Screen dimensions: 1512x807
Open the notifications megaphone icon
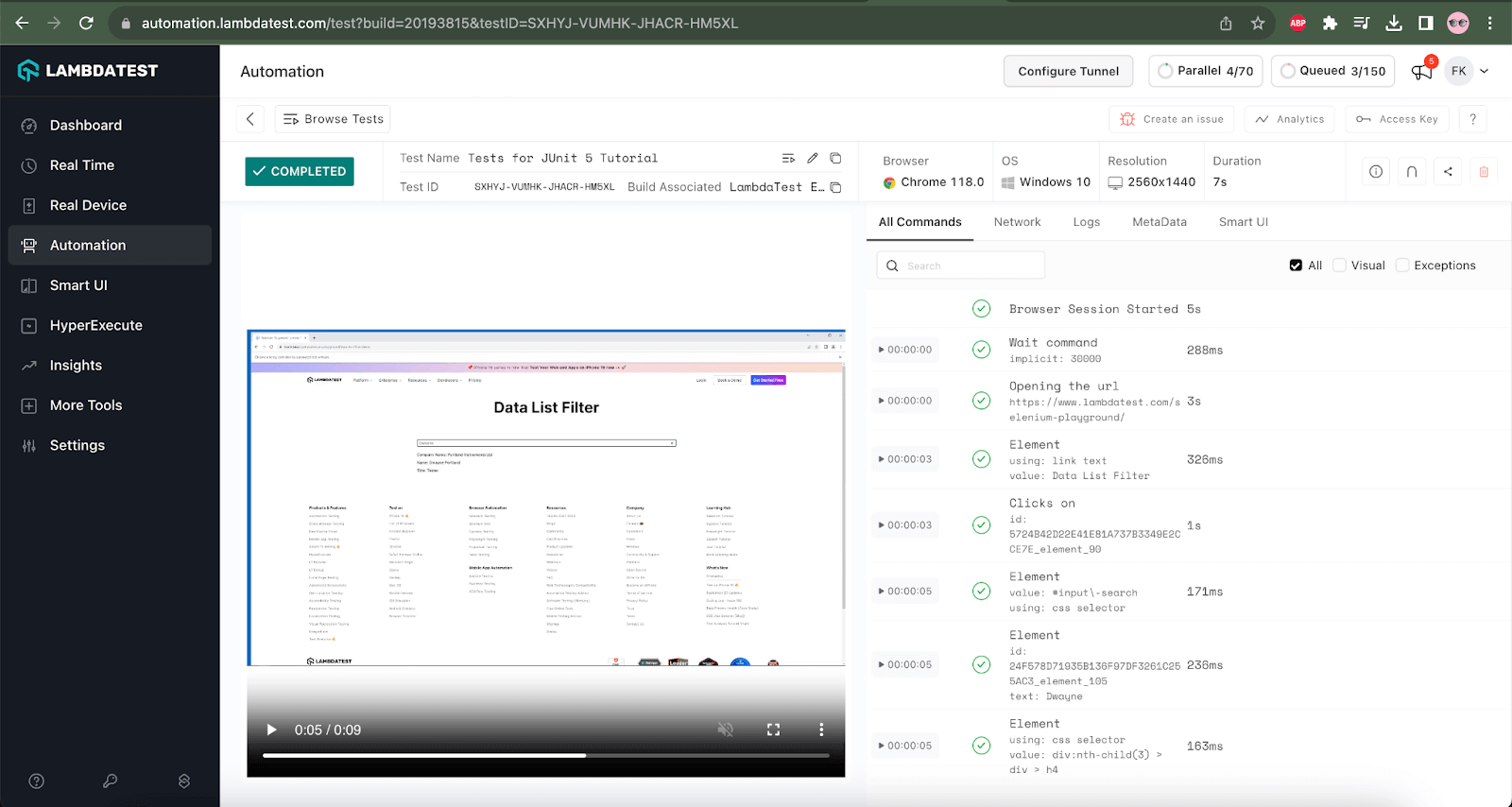point(1421,71)
